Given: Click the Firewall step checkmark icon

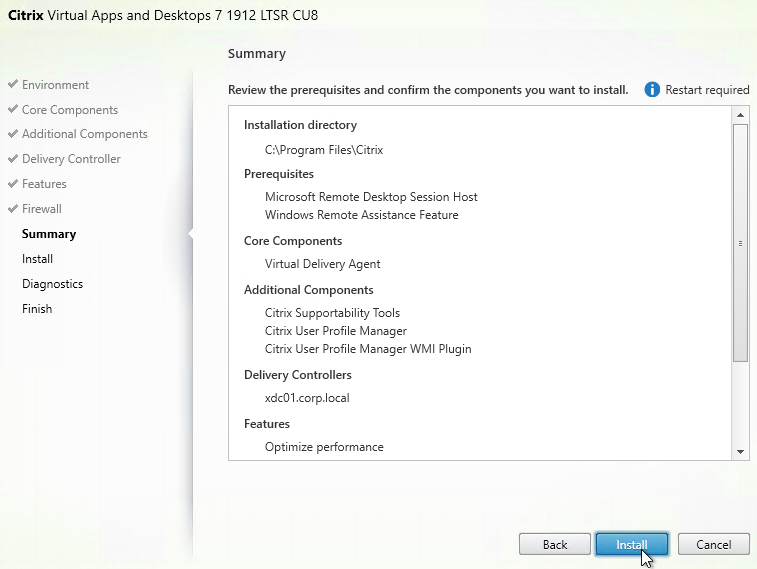Looking at the screenshot, I should coord(13,208).
